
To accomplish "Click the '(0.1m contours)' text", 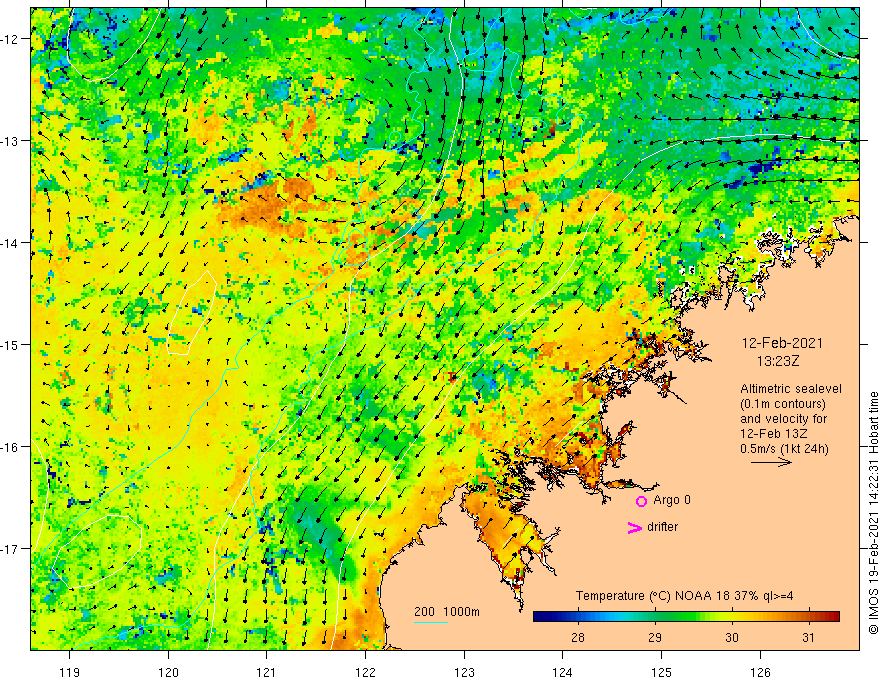I will (x=783, y=404).
